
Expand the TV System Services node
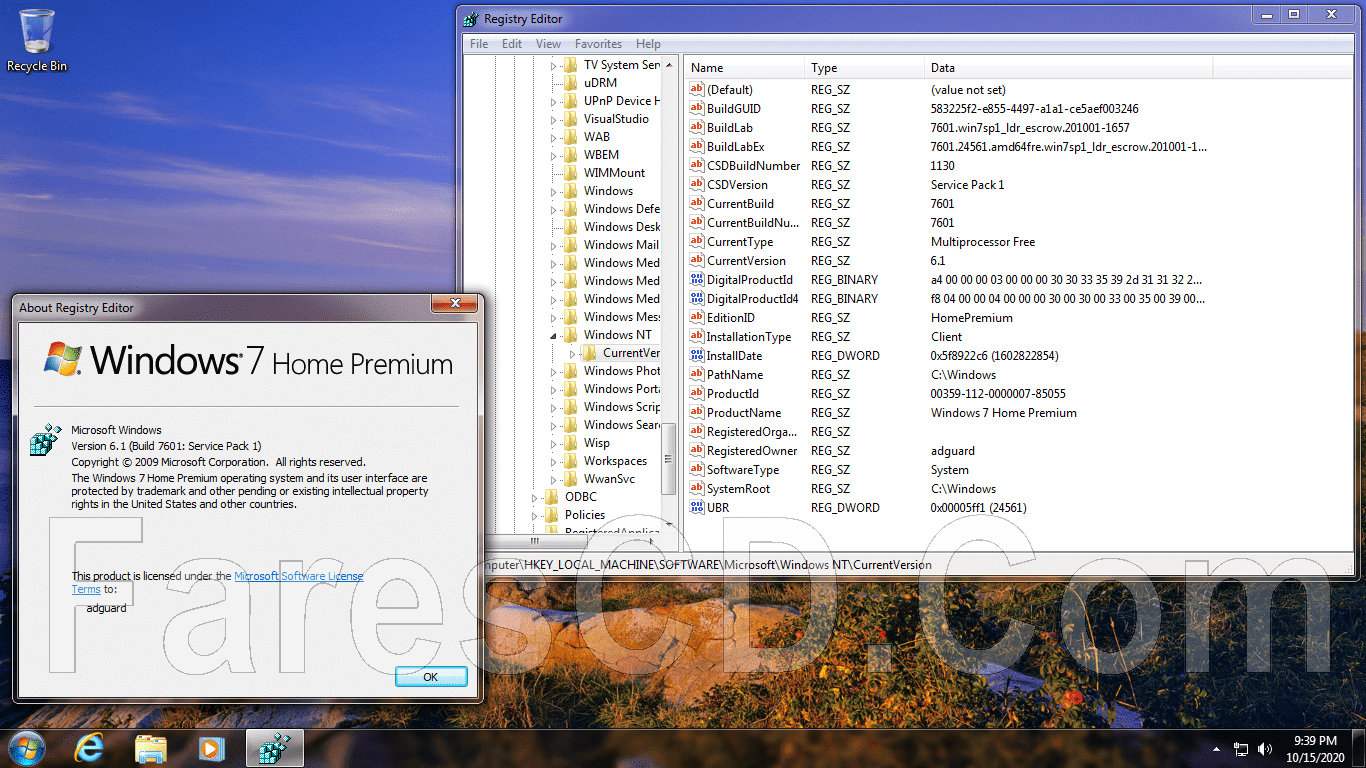coord(553,65)
